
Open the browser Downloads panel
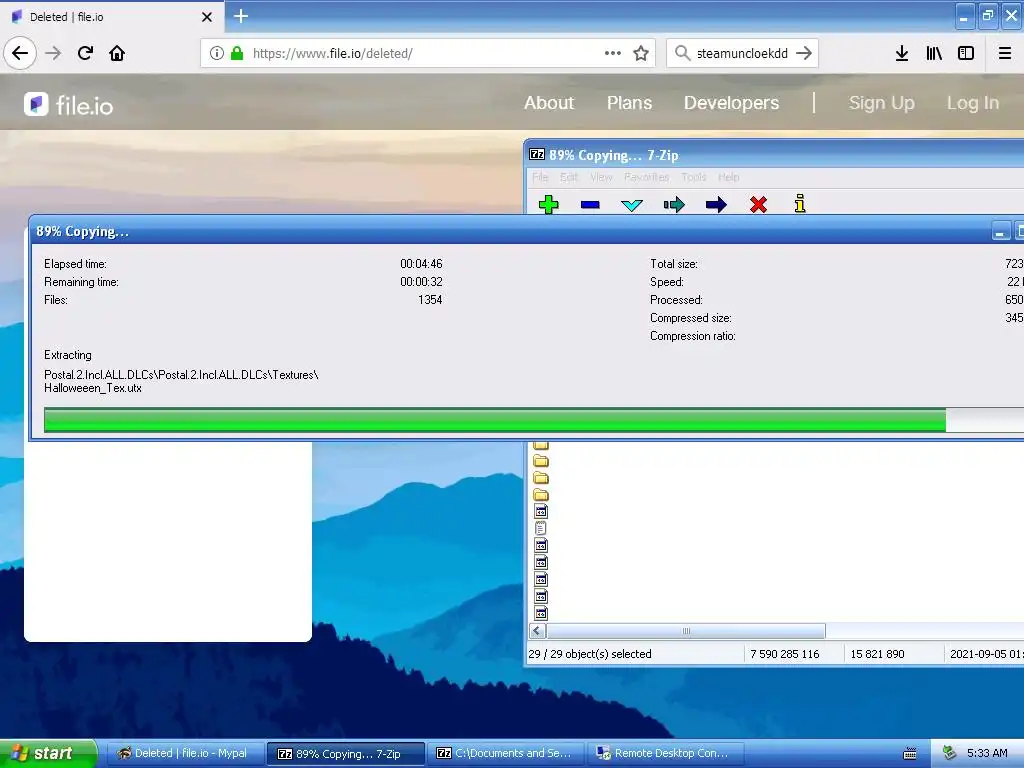tap(902, 53)
